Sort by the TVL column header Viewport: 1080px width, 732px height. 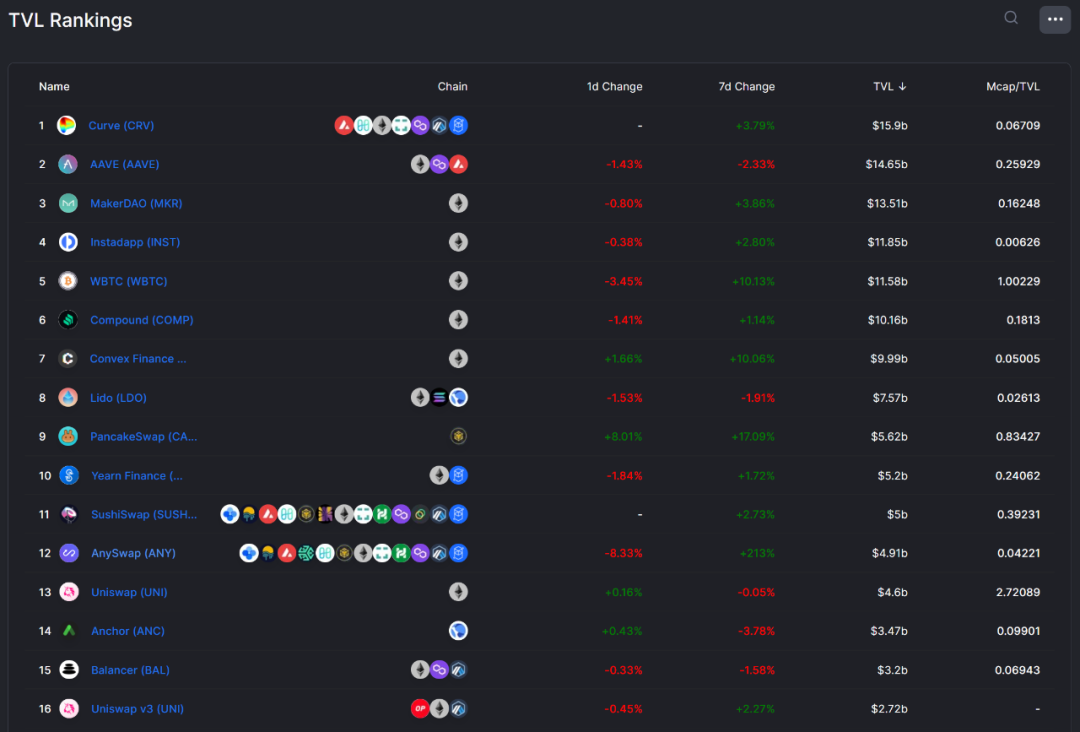click(x=889, y=86)
